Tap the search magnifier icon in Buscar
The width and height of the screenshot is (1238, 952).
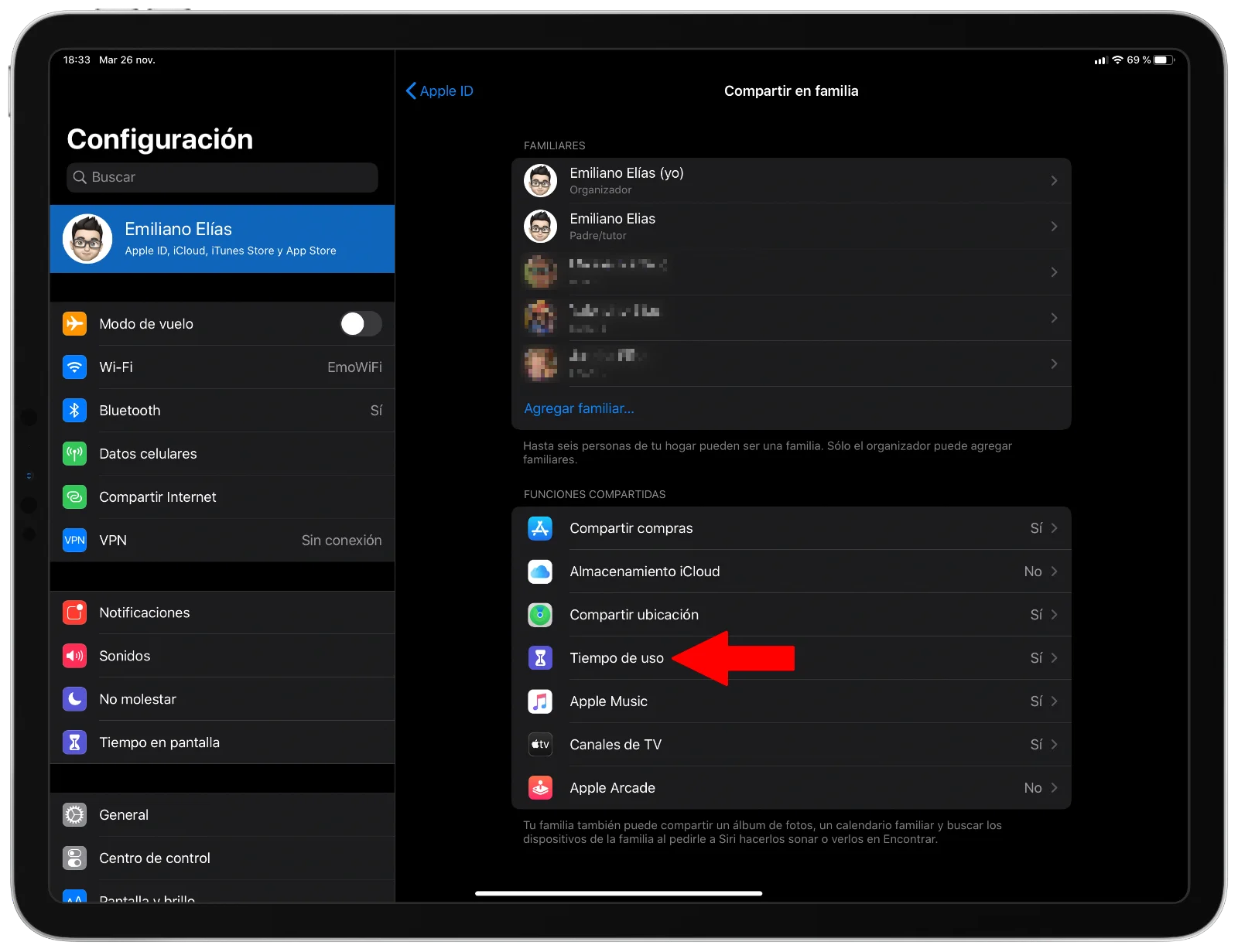point(80,177)
